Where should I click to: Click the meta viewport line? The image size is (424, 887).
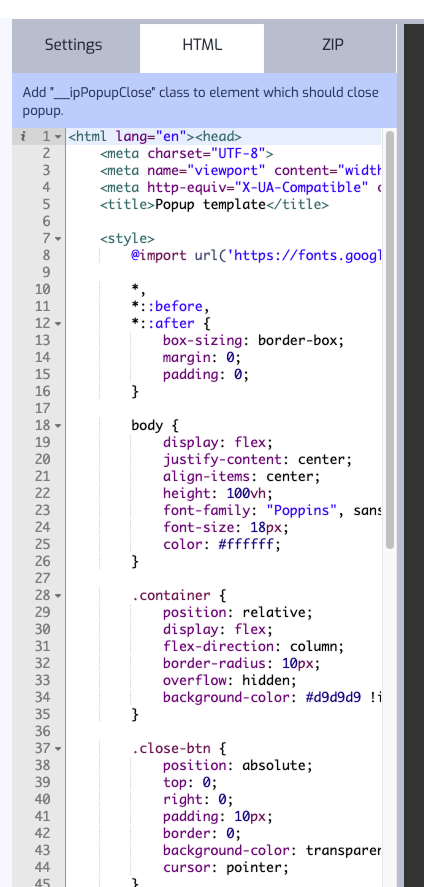241,170
